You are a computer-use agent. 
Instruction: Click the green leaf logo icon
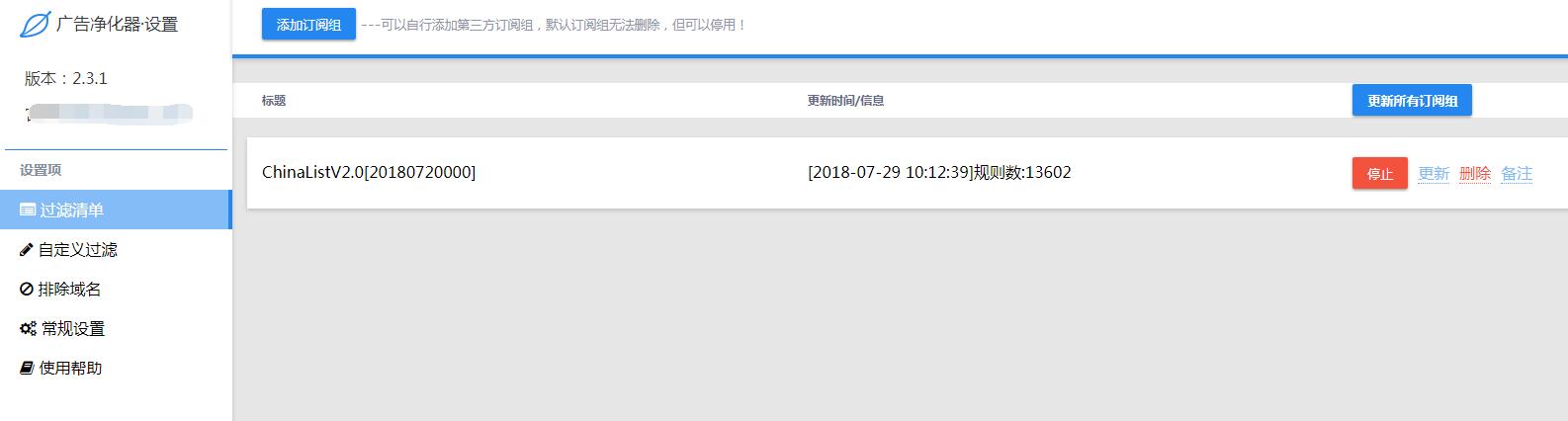(35, 25)
